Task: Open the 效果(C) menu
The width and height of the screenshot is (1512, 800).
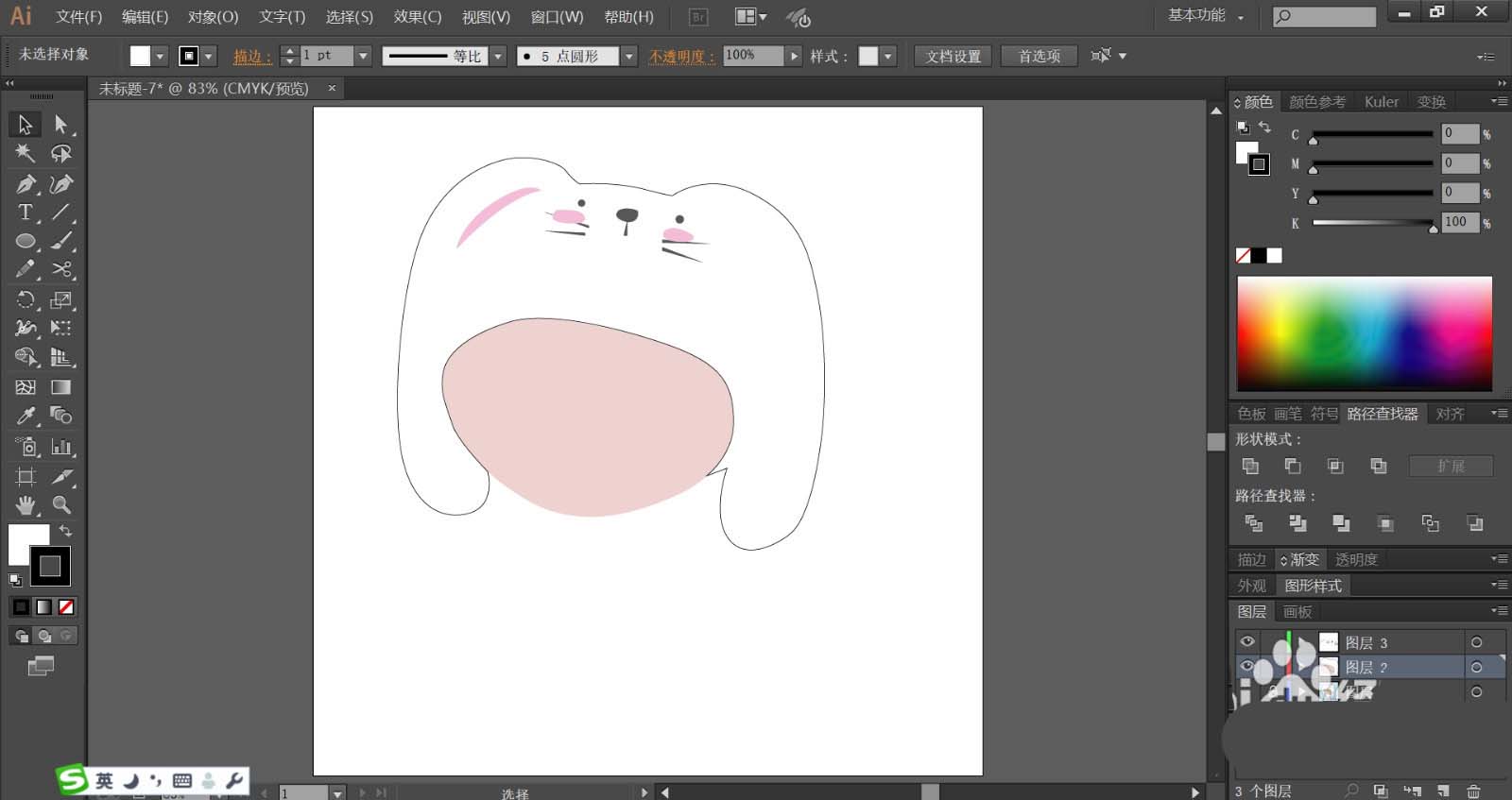Action: 417,17
